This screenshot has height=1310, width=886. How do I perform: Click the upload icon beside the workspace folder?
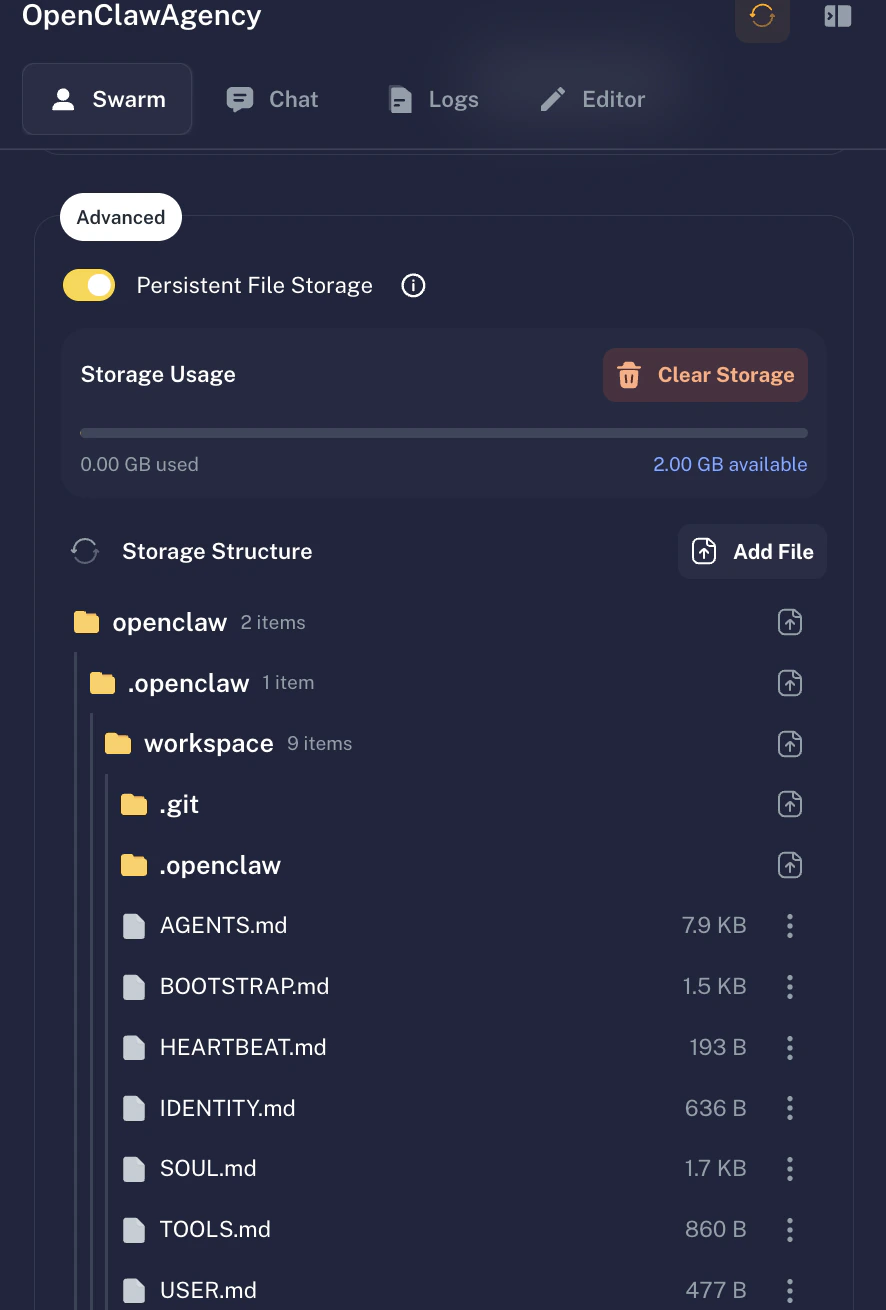click(x=789, y=743)
